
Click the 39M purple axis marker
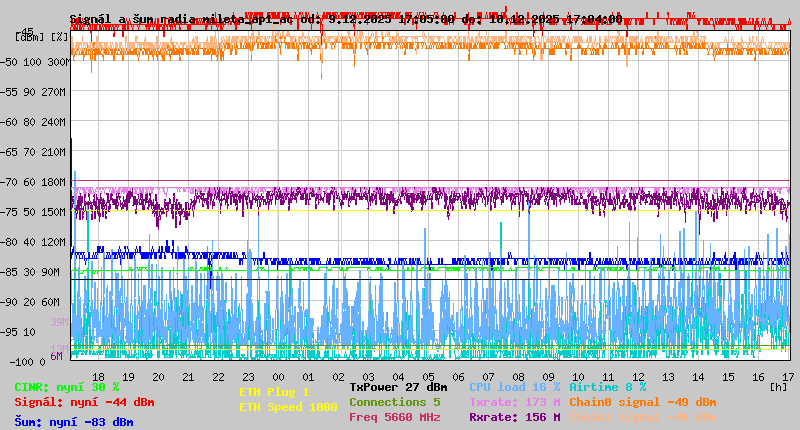coord(59,322)
